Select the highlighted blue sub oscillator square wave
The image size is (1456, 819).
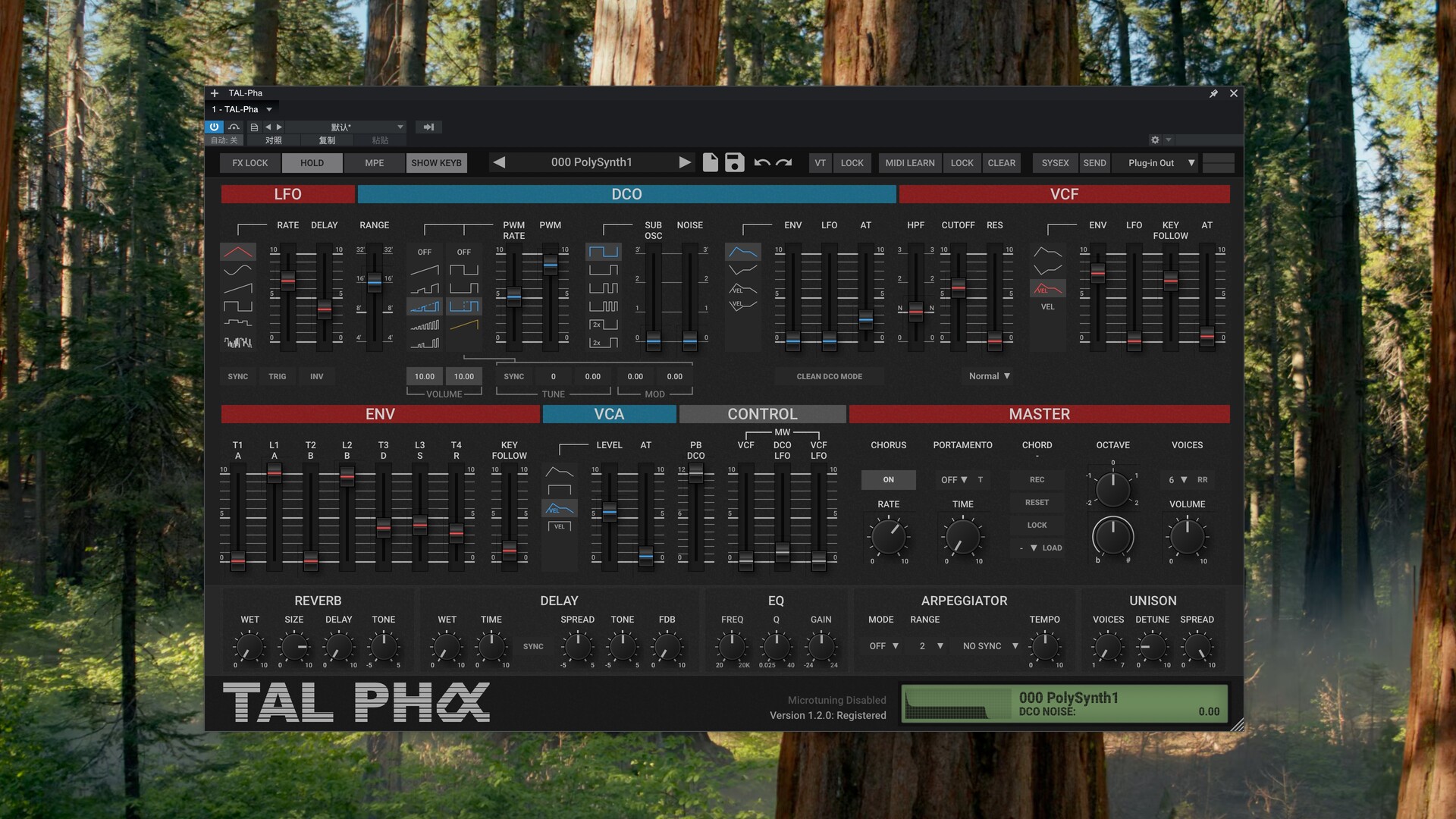604,252
